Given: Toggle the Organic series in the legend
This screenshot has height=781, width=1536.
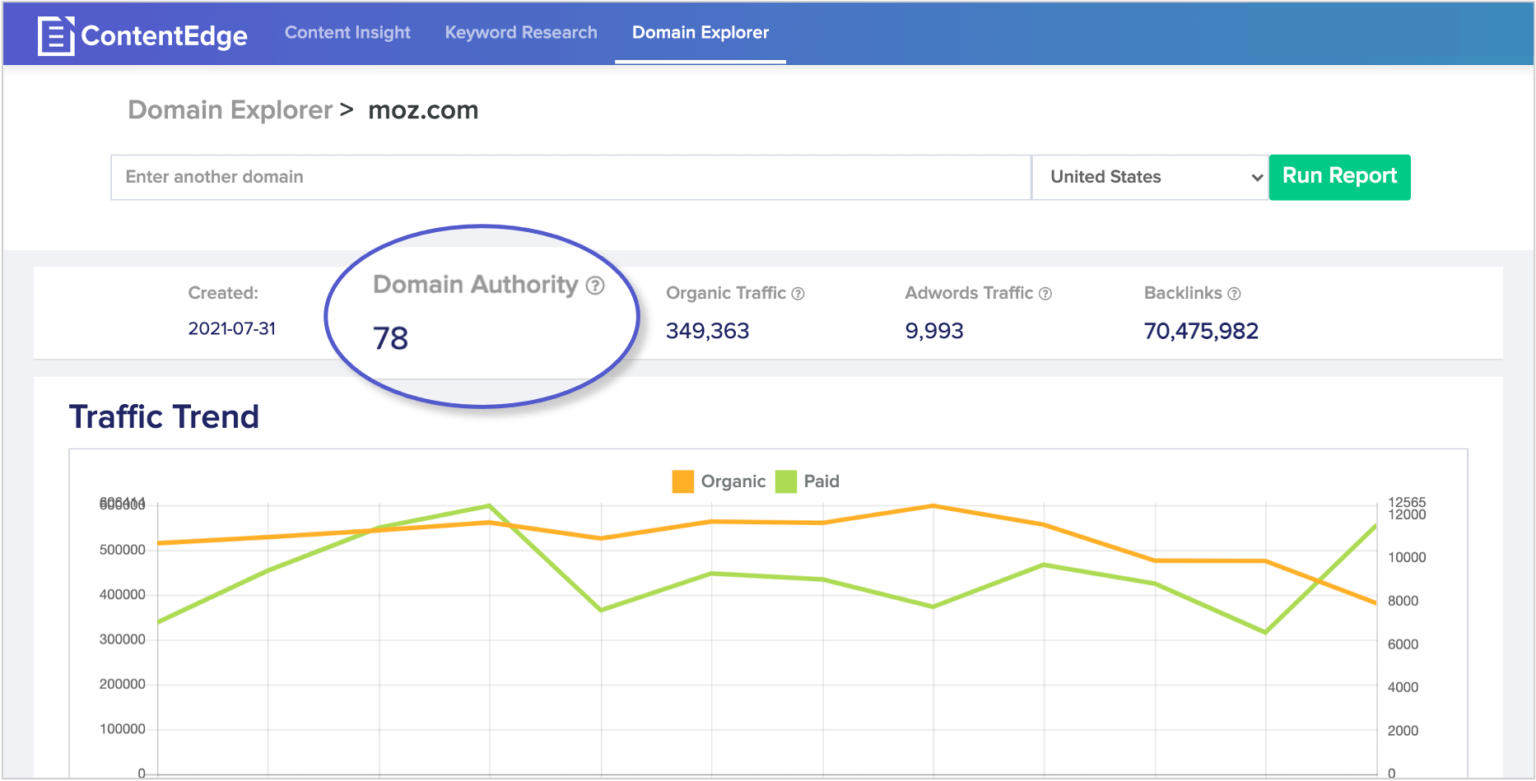Looking at the screenshot, I should click(x=732, y=481).
